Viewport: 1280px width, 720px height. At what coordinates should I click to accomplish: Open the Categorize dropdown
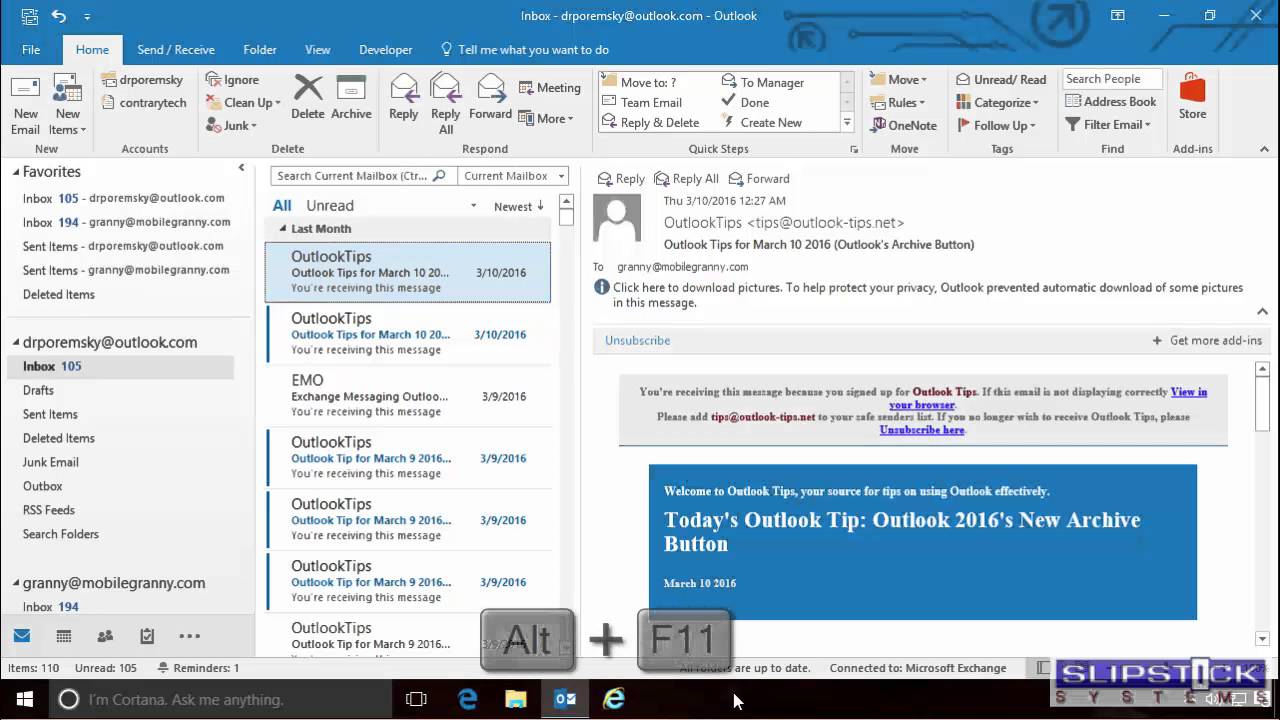pos(998,102)
